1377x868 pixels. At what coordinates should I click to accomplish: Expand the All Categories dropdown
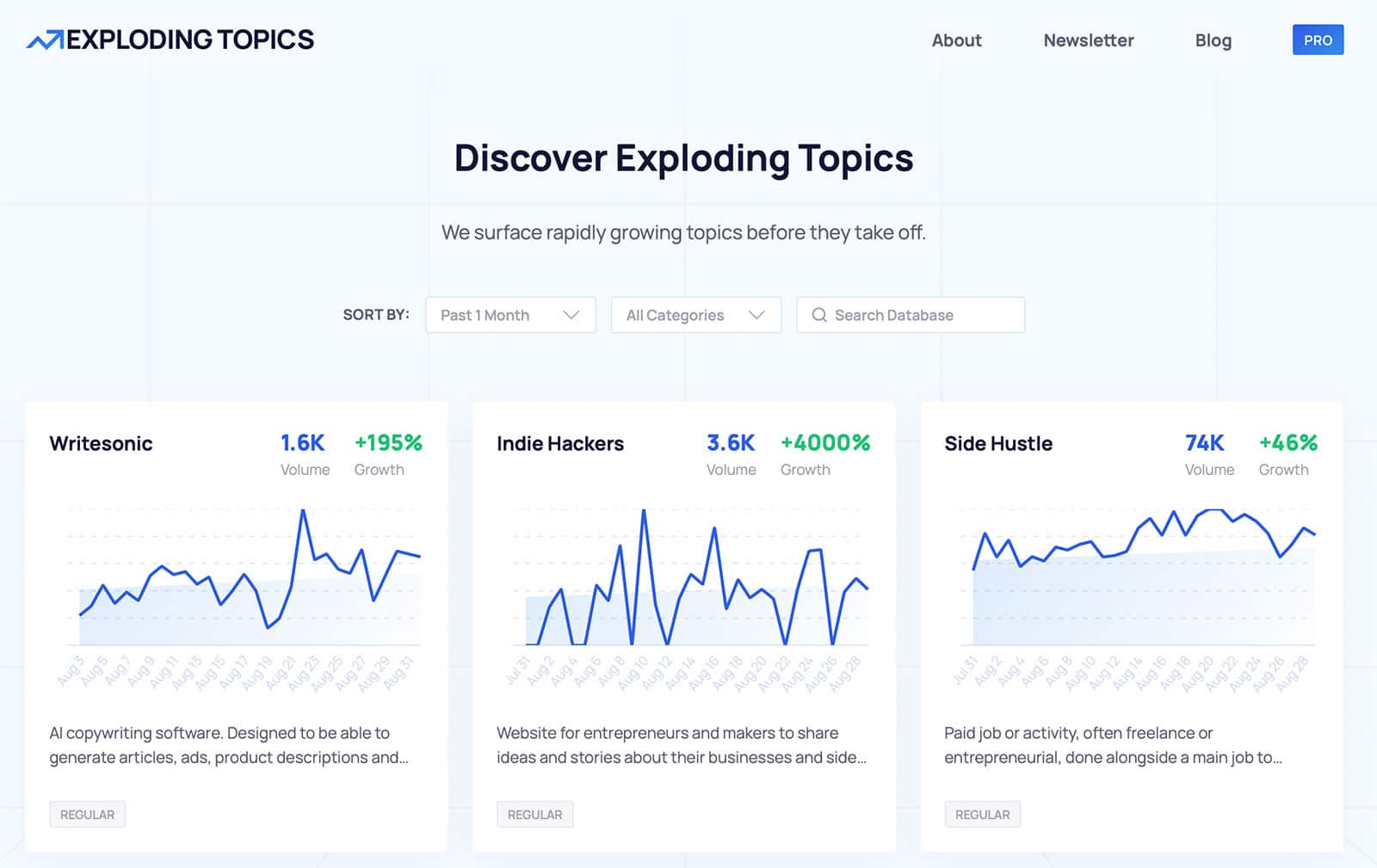(696, 315)
